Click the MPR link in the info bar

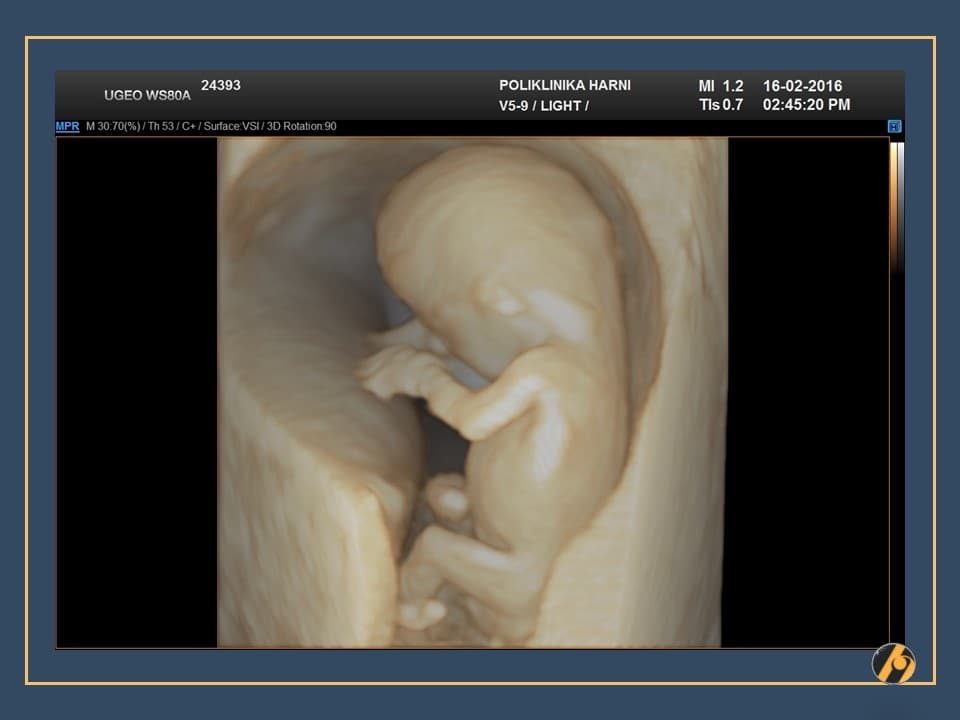pos(67,127)
